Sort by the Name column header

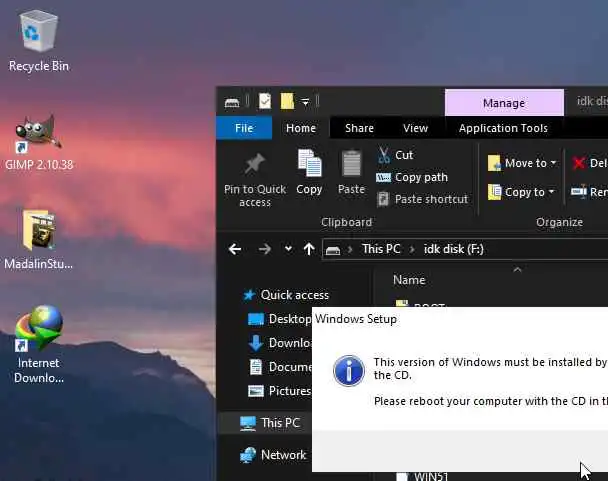click(409, 280)
